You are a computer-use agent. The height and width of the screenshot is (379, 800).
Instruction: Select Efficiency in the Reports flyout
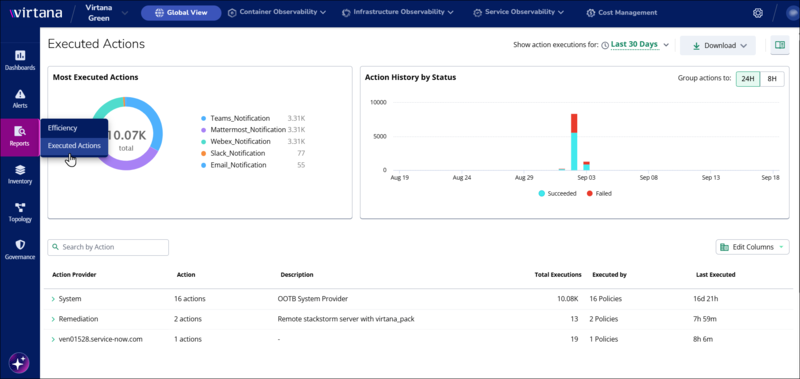pyautogui.click(x=74, y=128)
